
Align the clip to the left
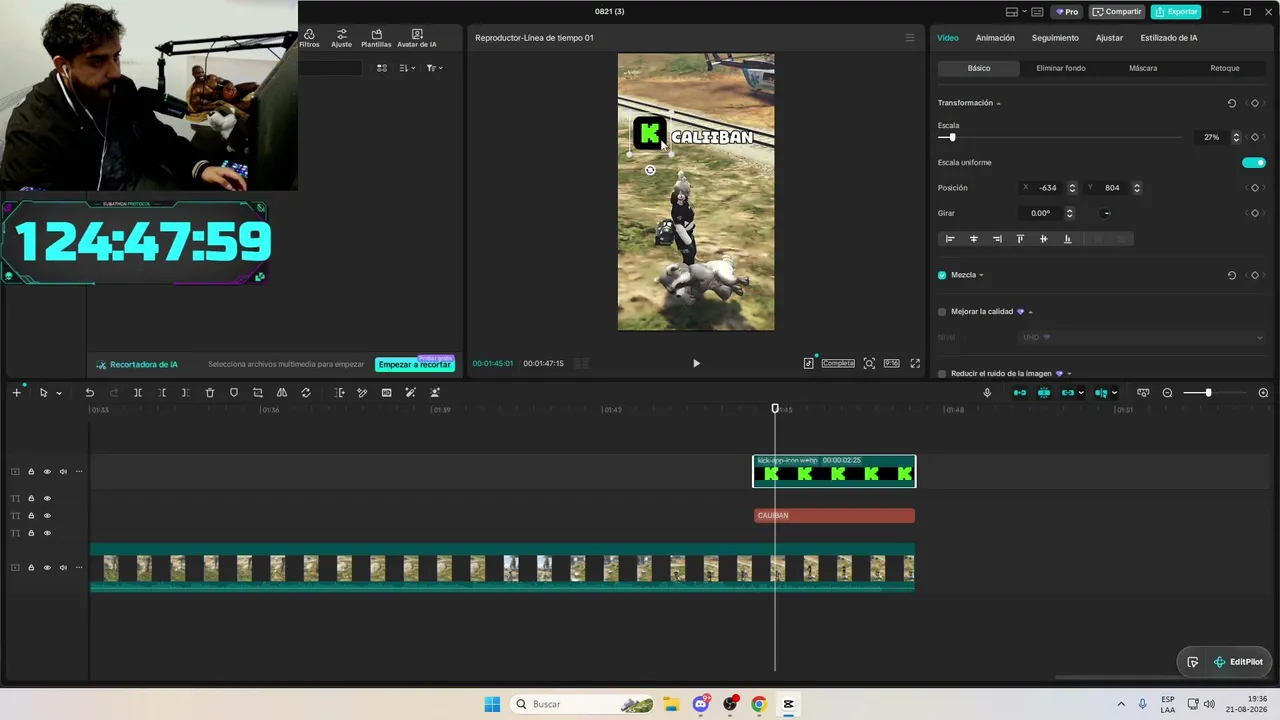950,239
